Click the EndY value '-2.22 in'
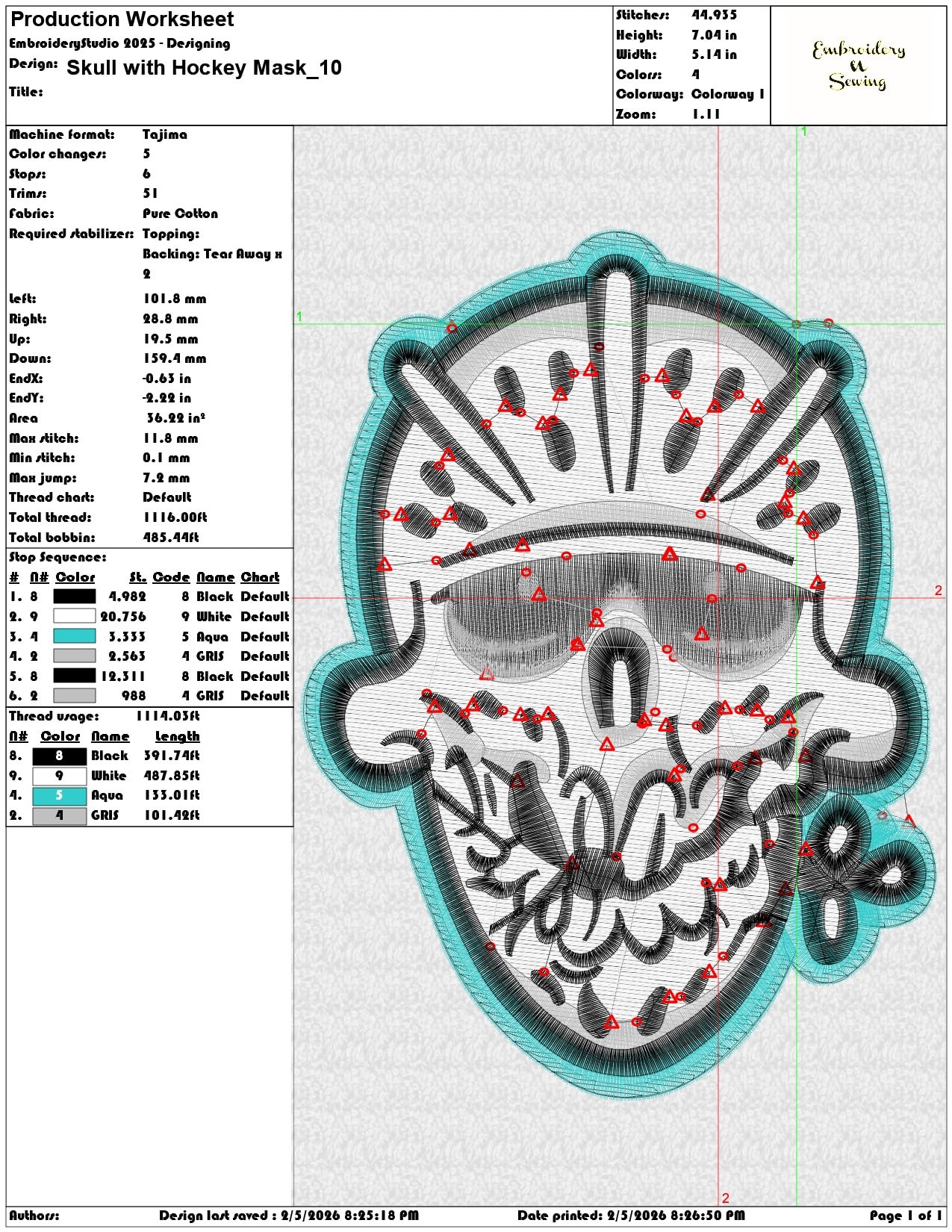Image resolution: width=952 pixels, height=1232 pixels. (167, 398)
